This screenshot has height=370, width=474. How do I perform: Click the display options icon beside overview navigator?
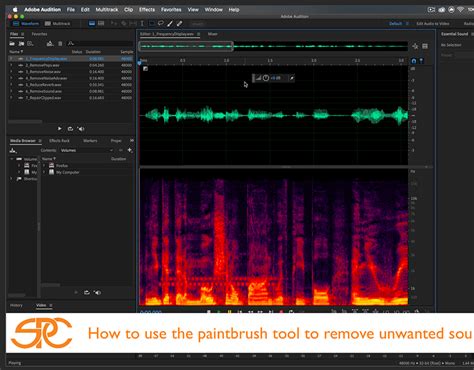pyautogui.click(x=425, y=46)
